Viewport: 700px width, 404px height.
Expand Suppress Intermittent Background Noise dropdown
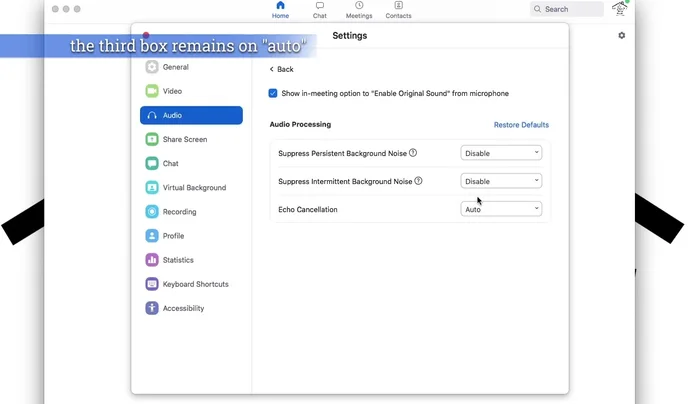click(501, 181)
